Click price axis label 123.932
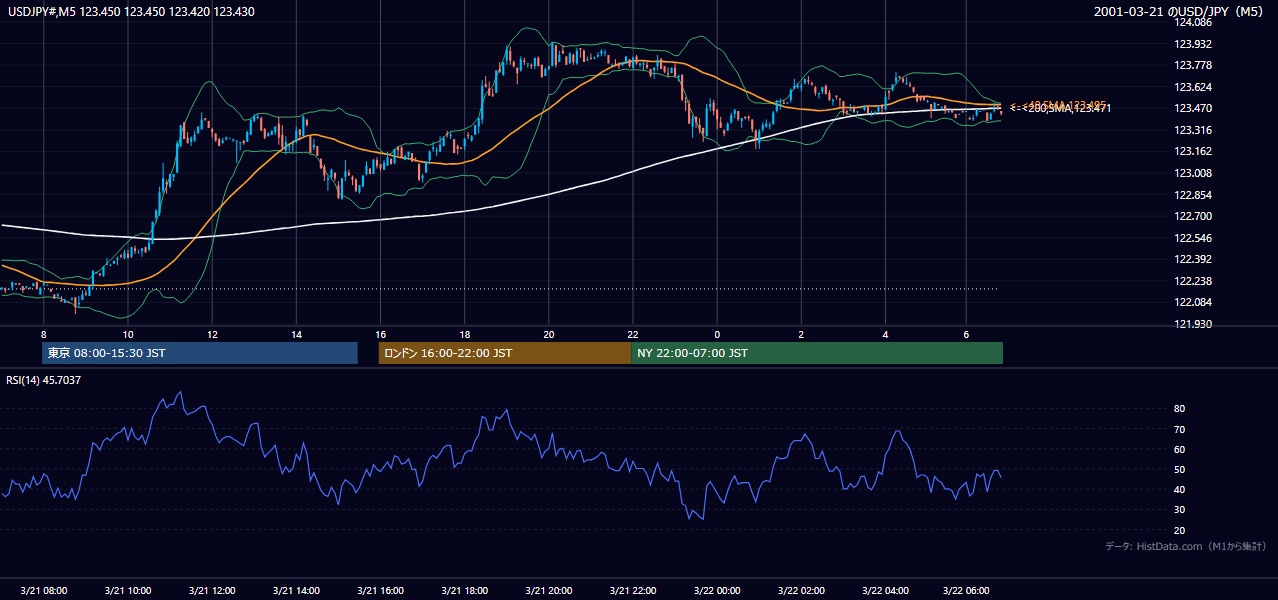The height and width of the screenshot is (600, 1278). point(1191,44)
